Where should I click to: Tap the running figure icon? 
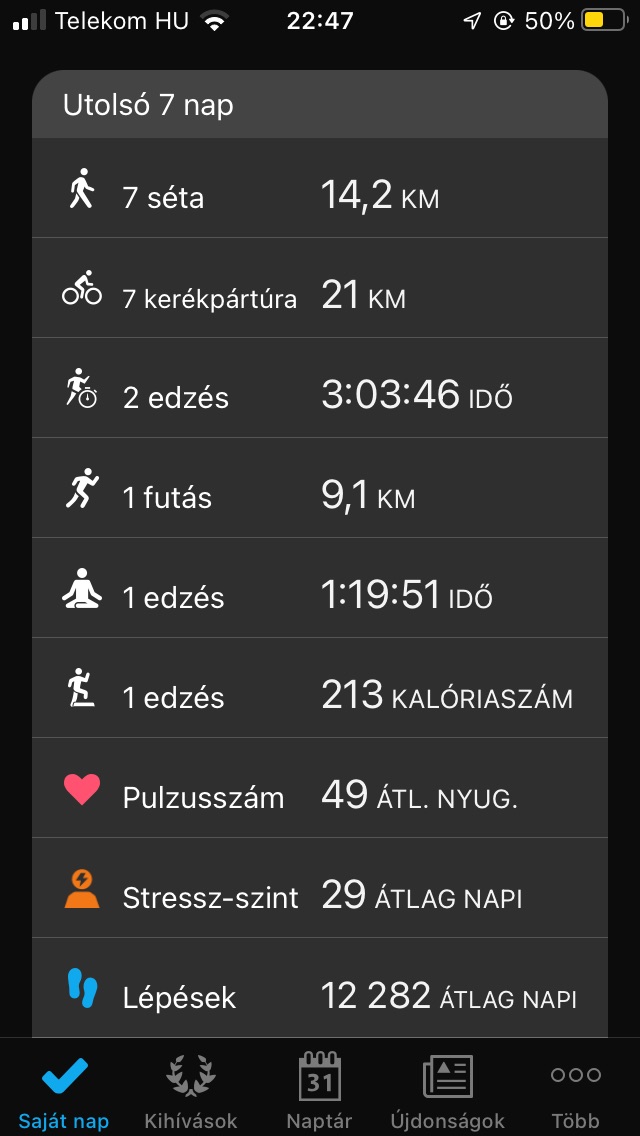(x=82, y=488)
